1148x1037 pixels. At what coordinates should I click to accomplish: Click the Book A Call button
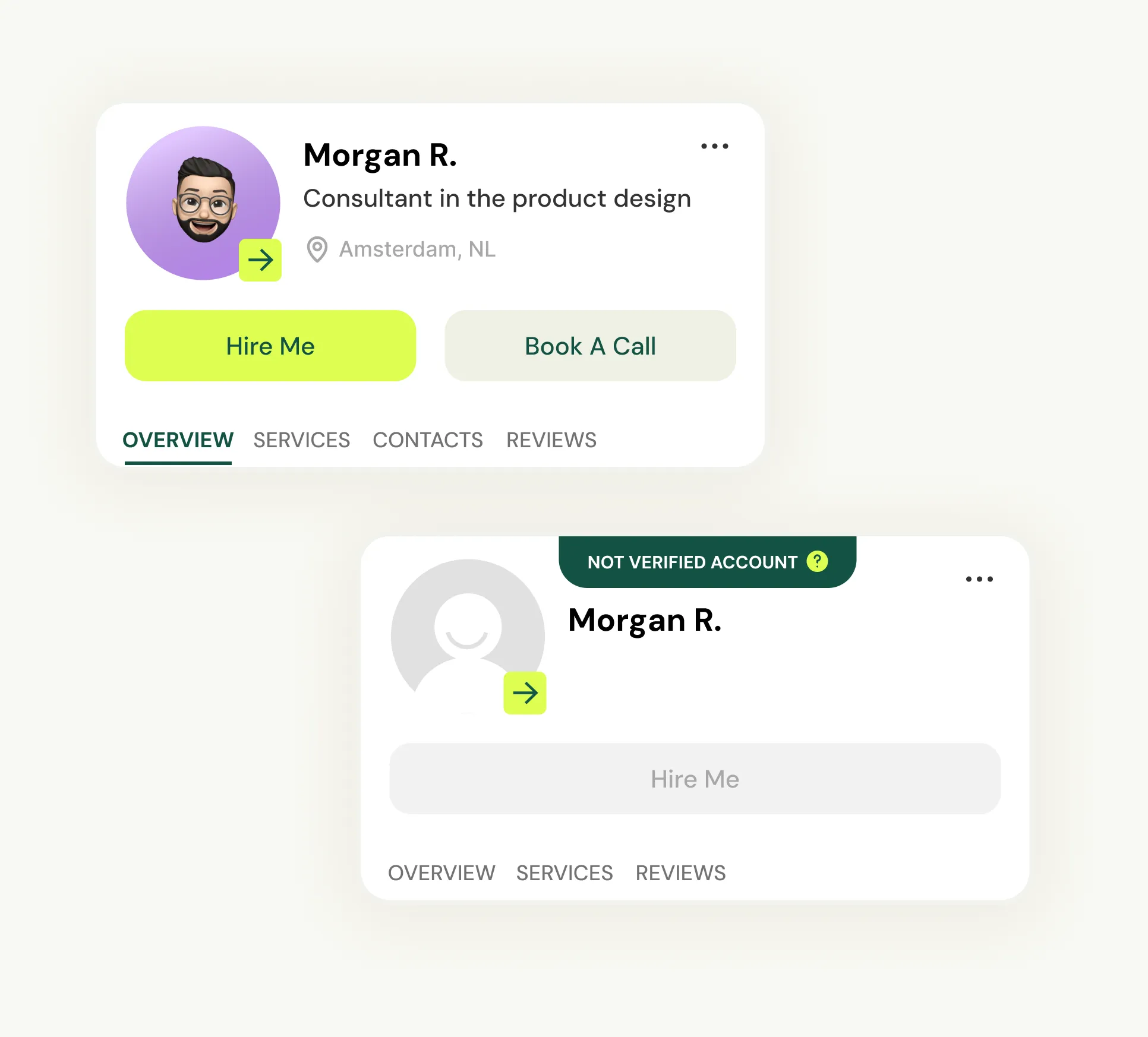point(591,346)
